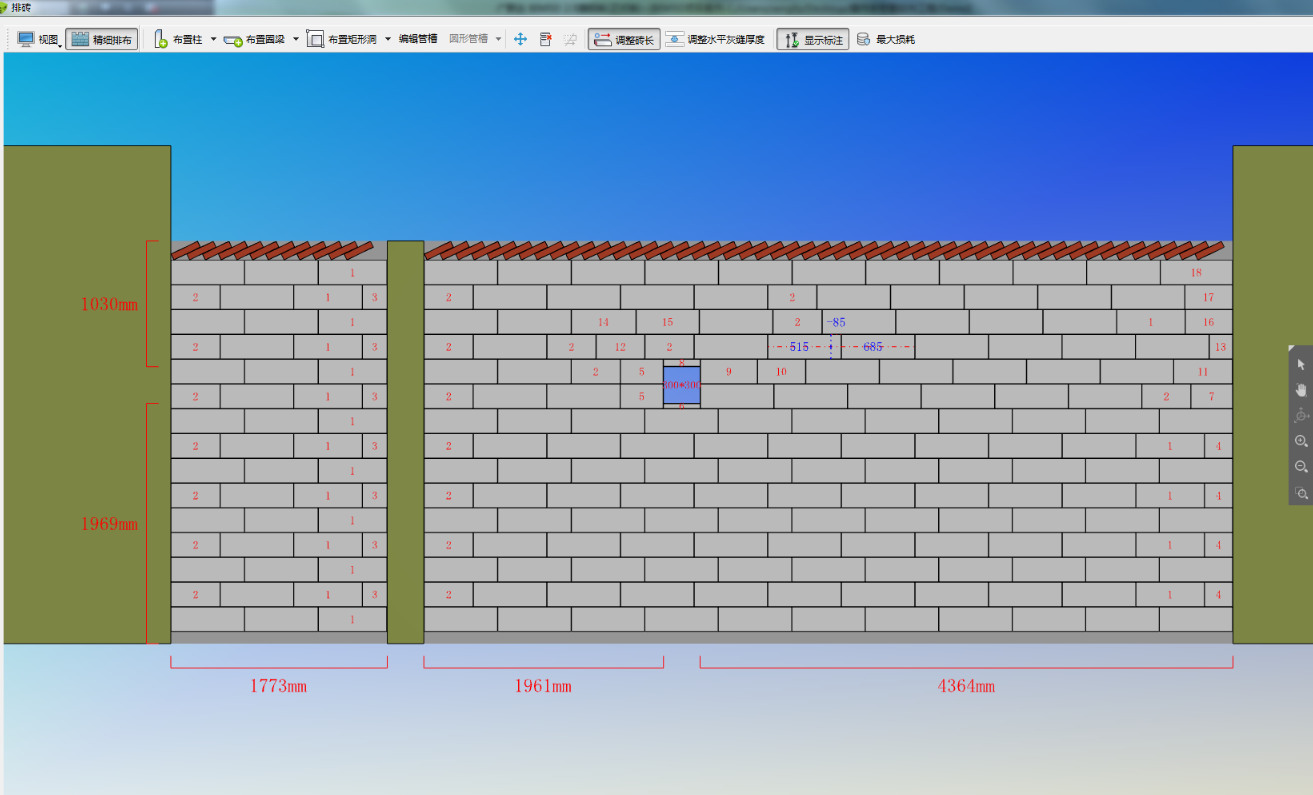Viewport: 1313px width, 795px height.
Task: Click the zoom out magnifier icon
Action: [x=1301, y=467]
